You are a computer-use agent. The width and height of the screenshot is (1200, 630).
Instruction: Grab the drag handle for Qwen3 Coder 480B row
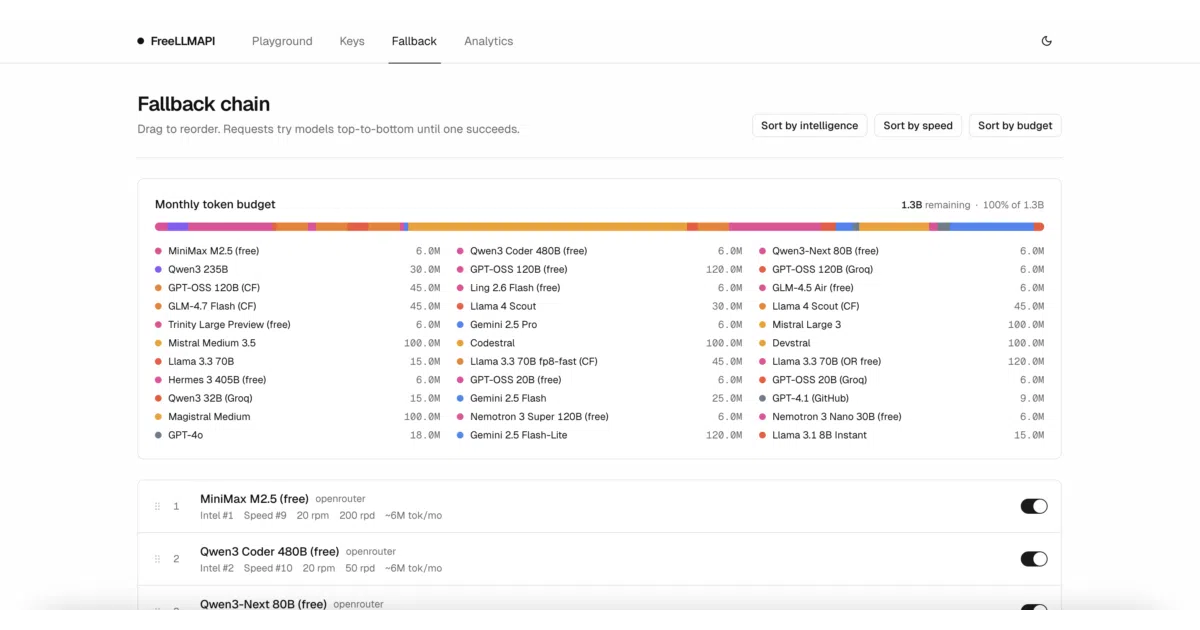(157, 558)
